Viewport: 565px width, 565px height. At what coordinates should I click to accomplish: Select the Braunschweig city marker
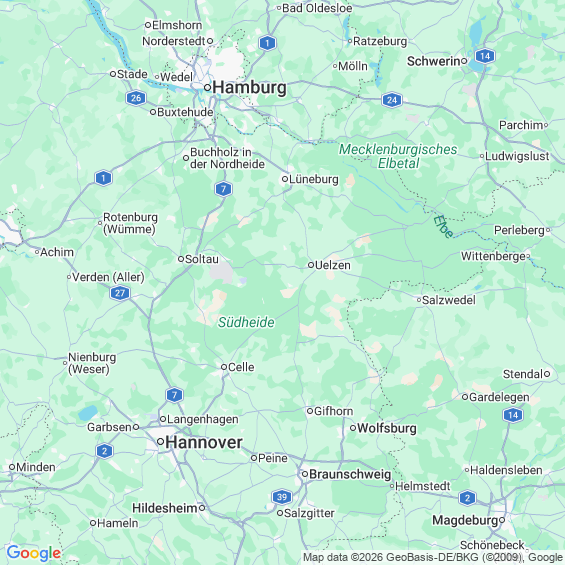305,474
